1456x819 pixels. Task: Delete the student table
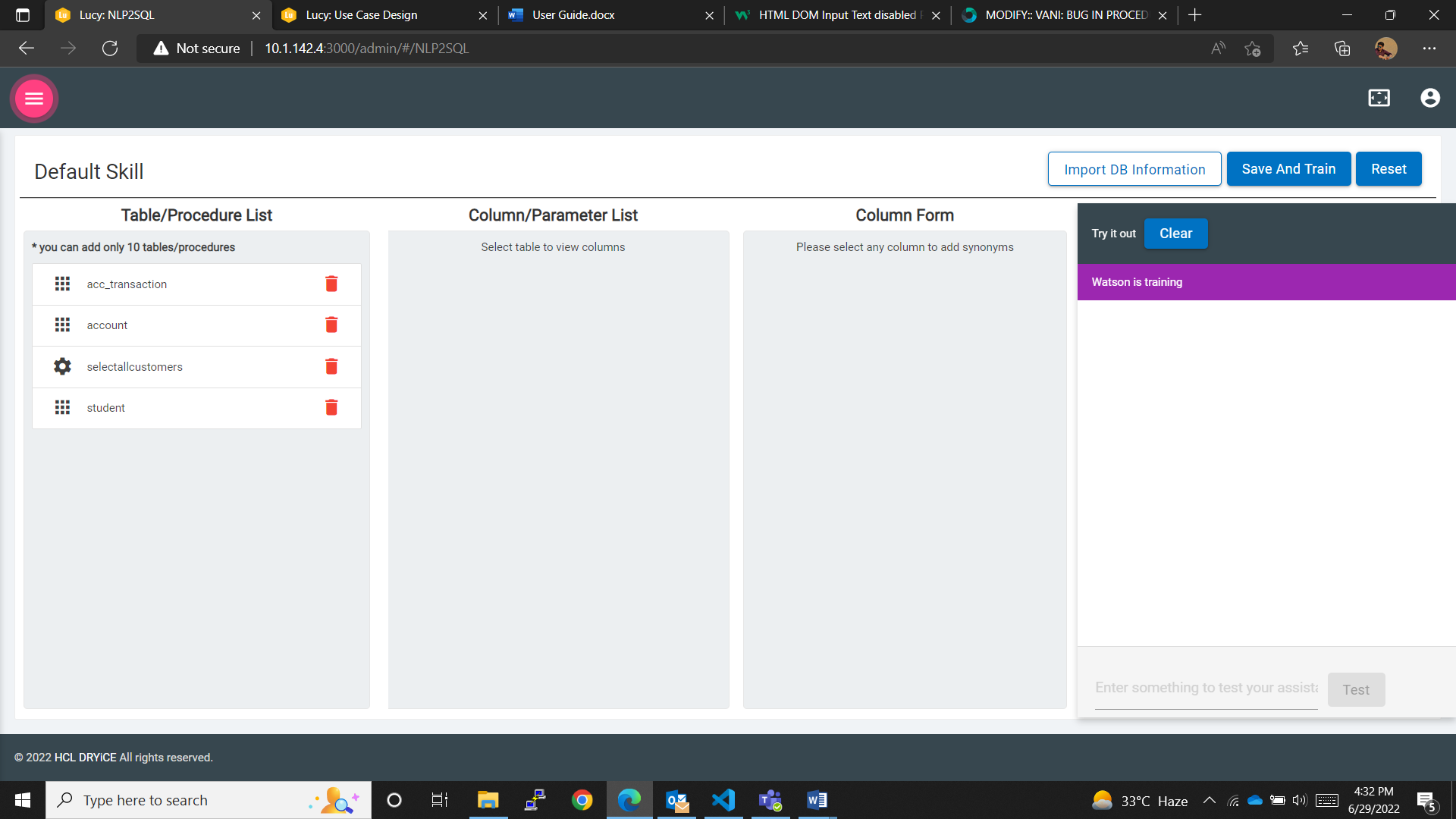[x=331, y=407]
